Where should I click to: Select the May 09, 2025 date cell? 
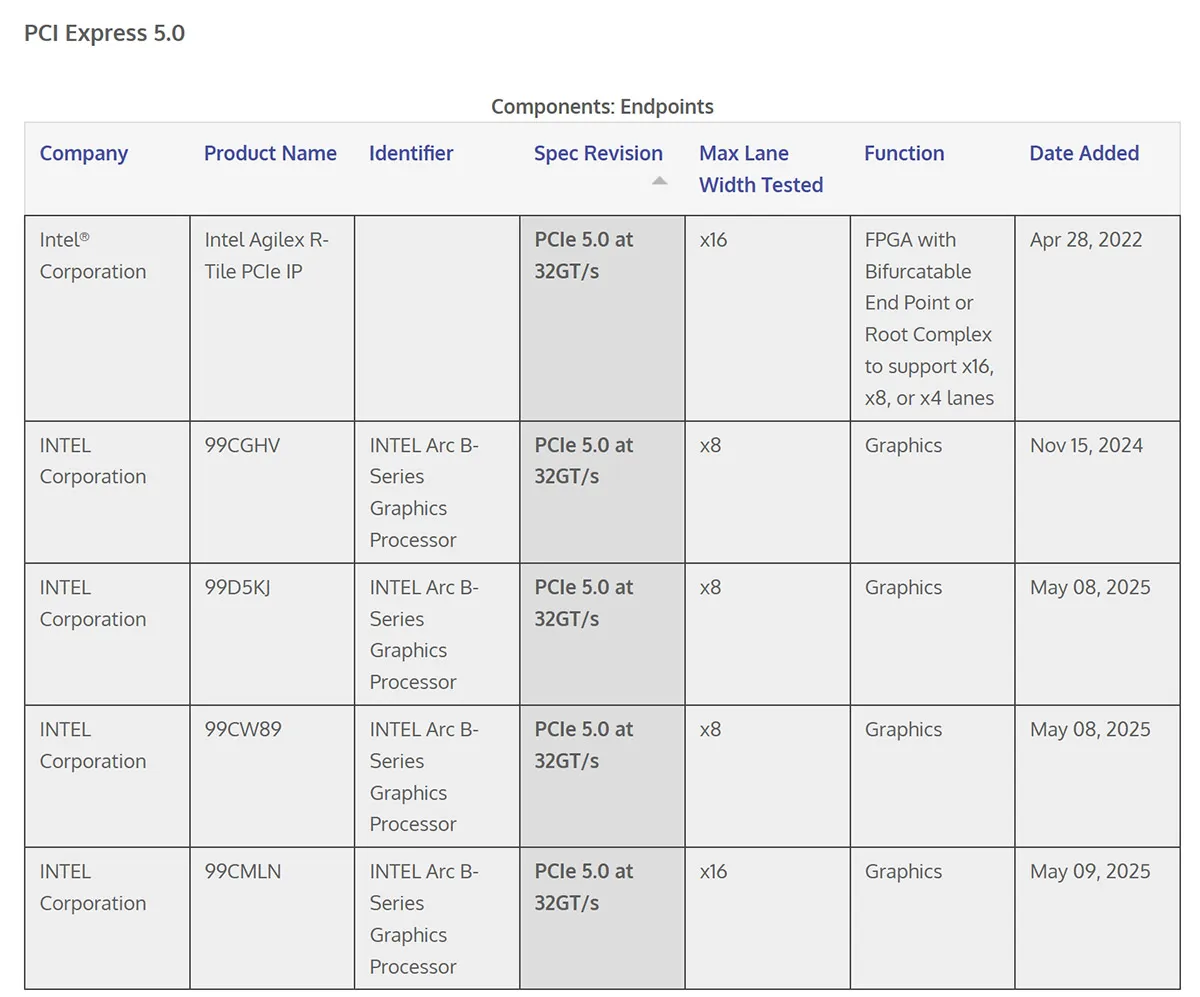tap(1097, 918)
